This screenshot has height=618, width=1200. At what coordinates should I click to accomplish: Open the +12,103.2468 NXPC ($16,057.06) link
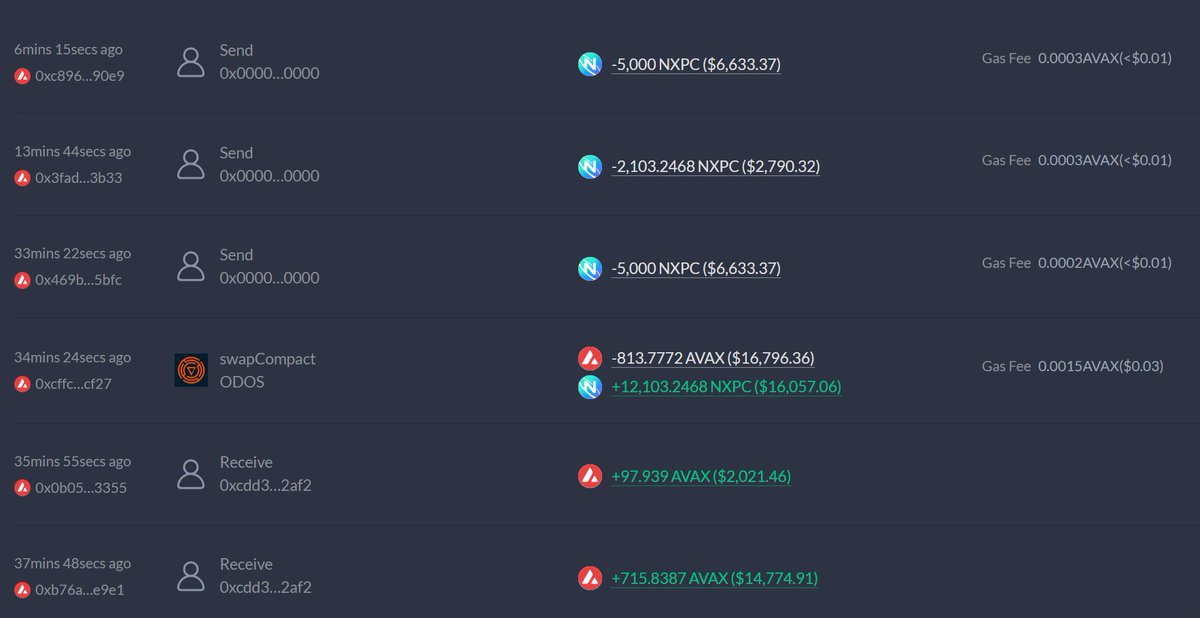(x=727, y=387)
